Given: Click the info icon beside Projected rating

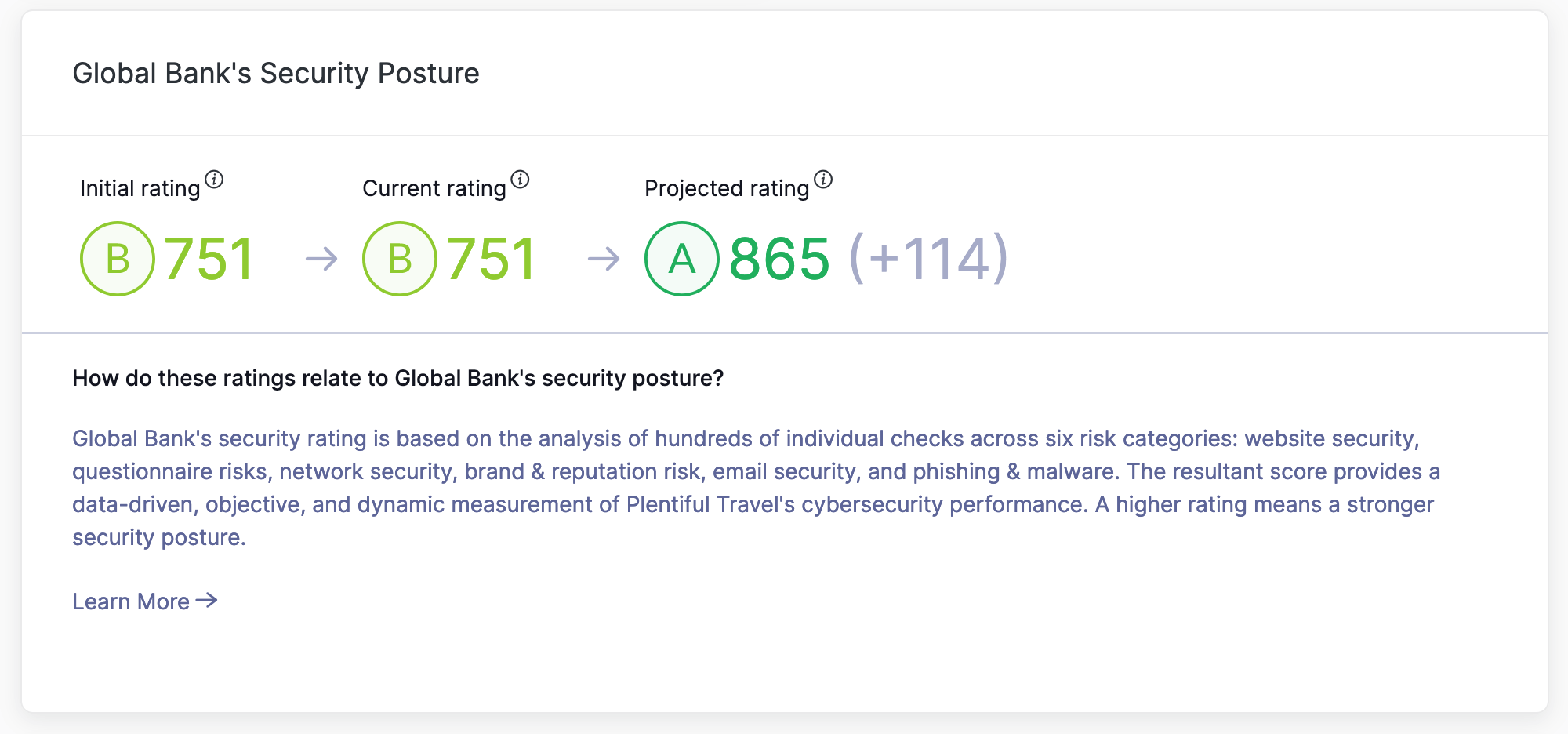Looking at the screenshot, I should coord(823,180).
